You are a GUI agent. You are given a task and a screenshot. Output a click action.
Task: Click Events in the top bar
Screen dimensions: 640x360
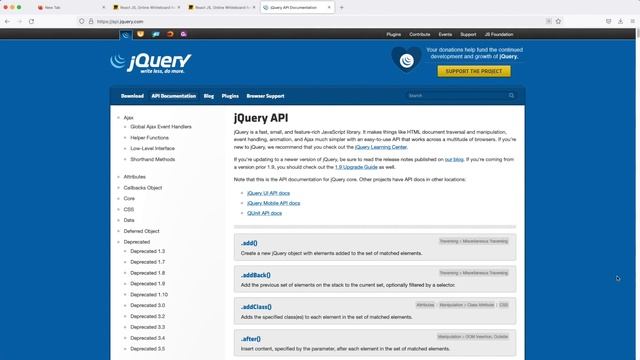445,34
